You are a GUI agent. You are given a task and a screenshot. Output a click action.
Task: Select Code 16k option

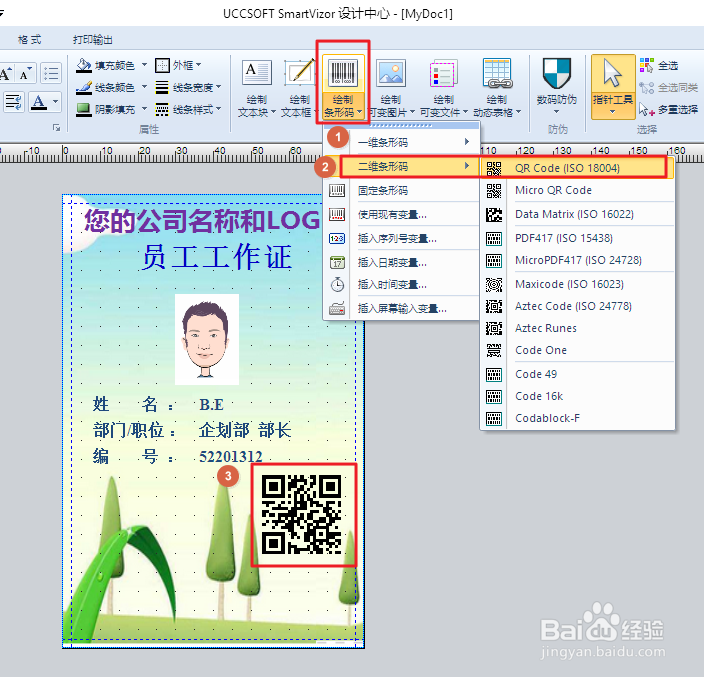point(578,396)
